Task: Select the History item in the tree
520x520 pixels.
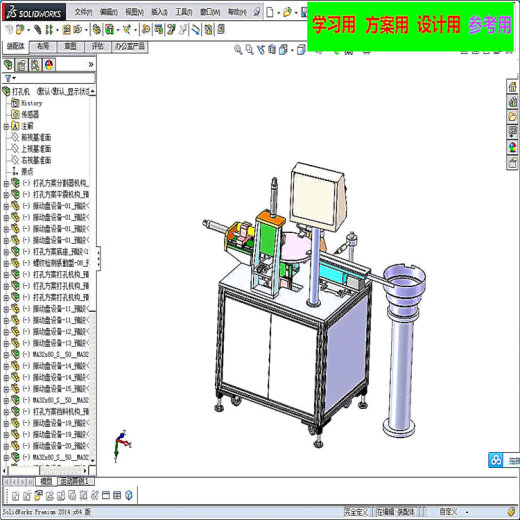Action: point(32,103)
